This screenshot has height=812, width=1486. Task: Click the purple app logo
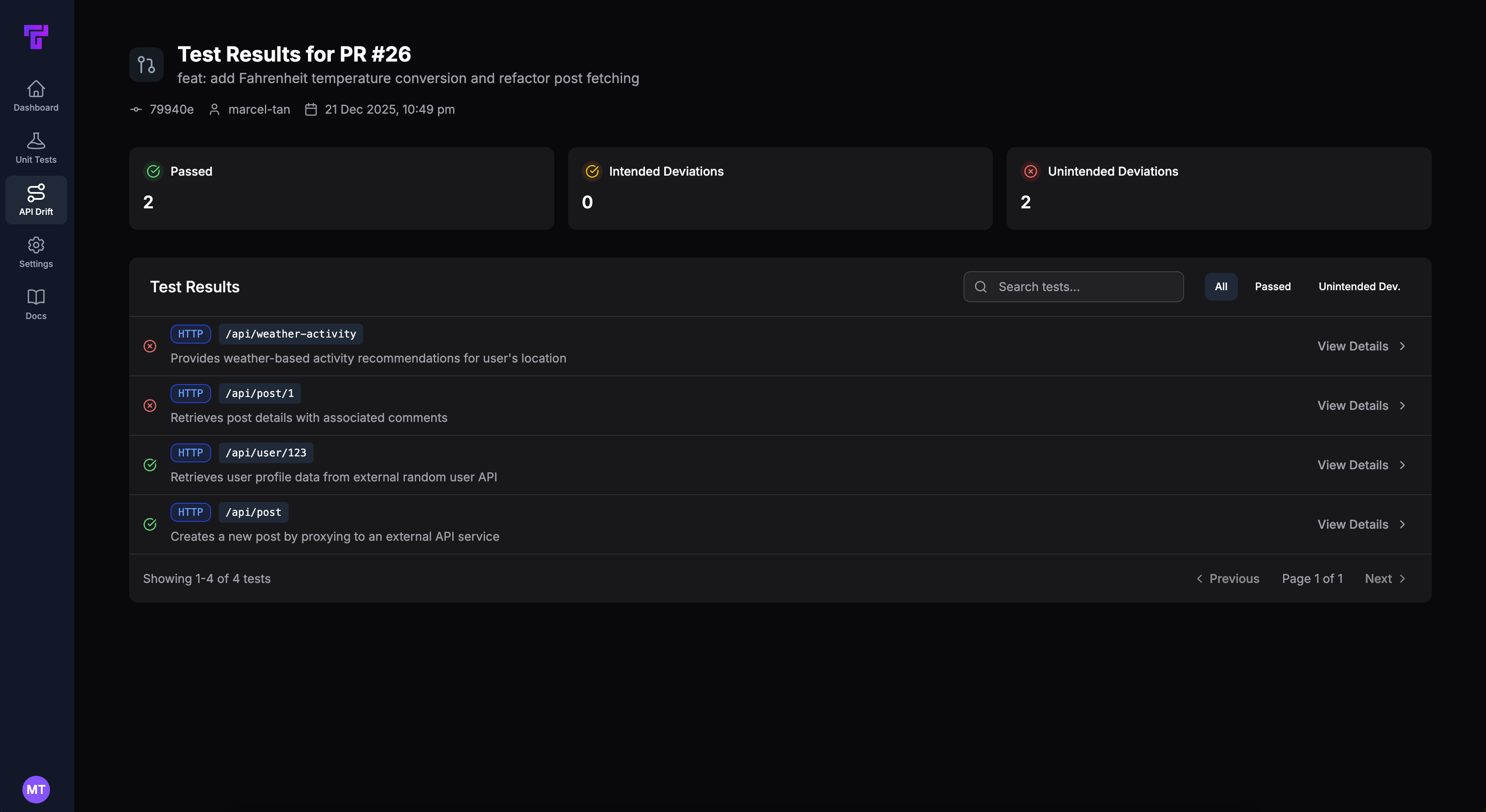36,37
